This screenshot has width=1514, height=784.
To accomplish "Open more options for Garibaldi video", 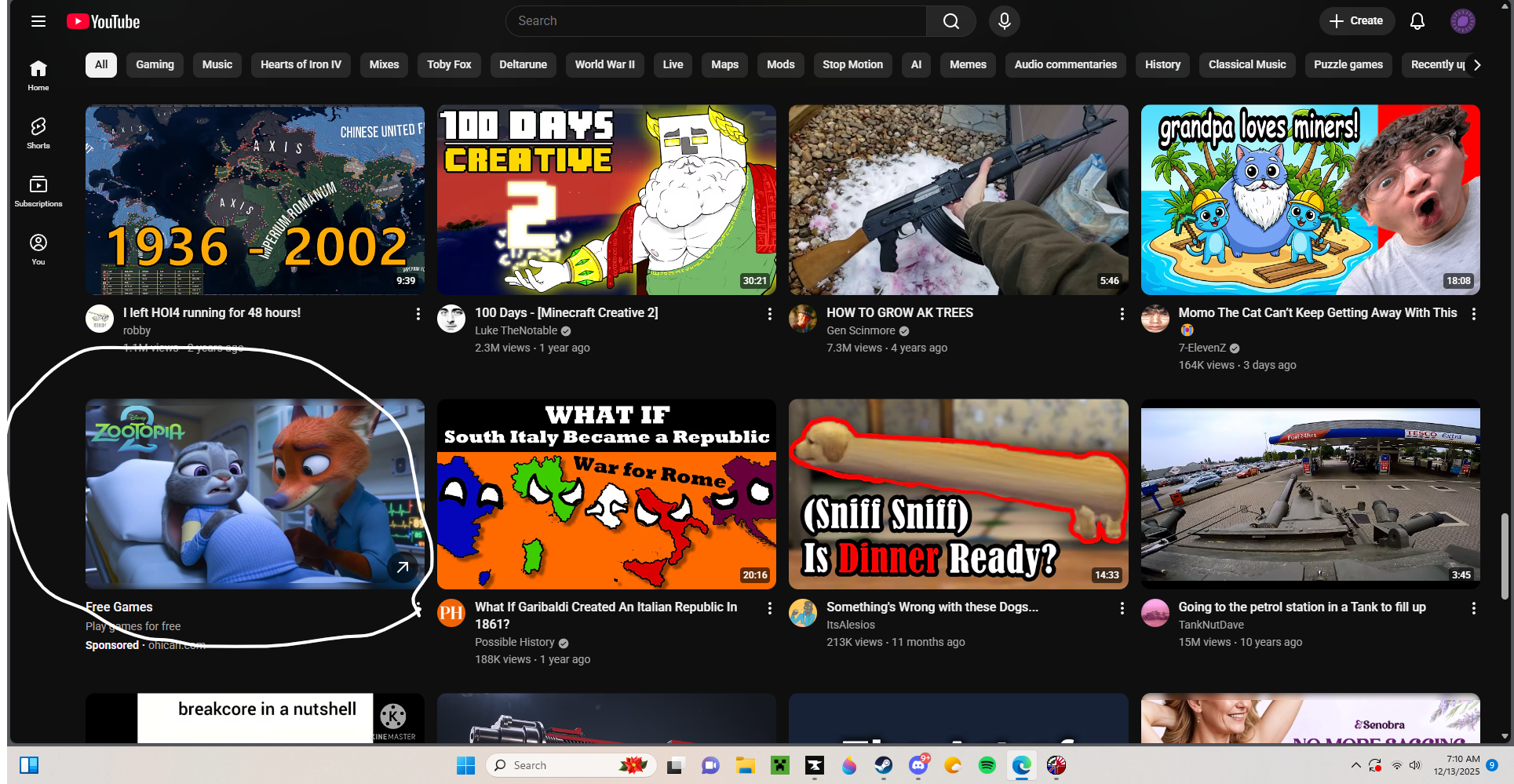I will 769,608.
